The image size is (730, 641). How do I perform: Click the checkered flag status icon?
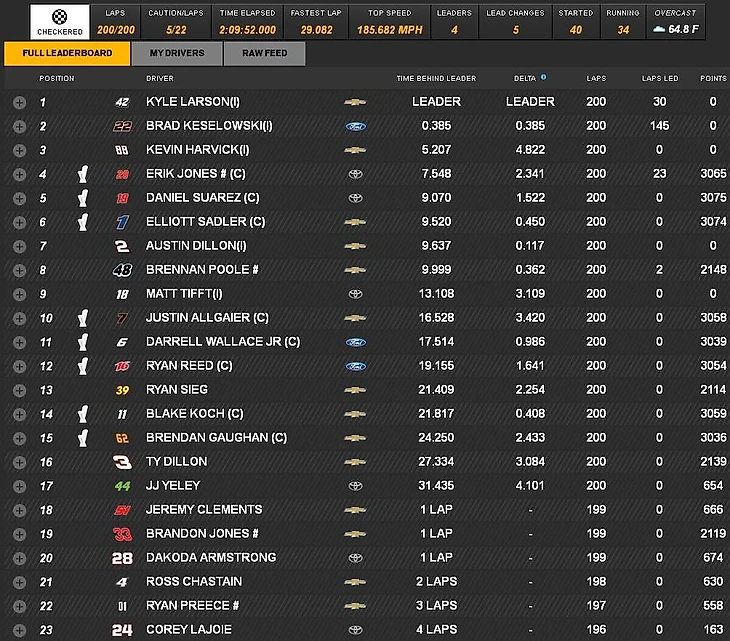pos(58,17)
